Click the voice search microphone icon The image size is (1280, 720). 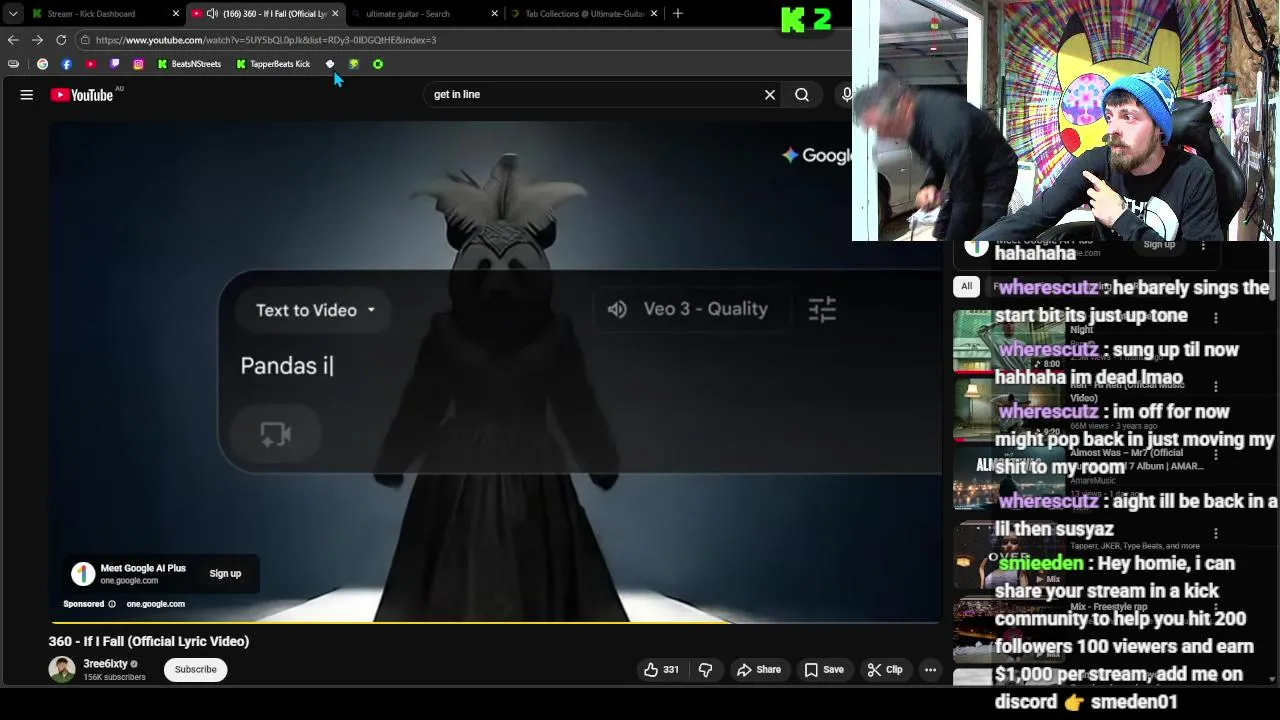pos(846,94)
